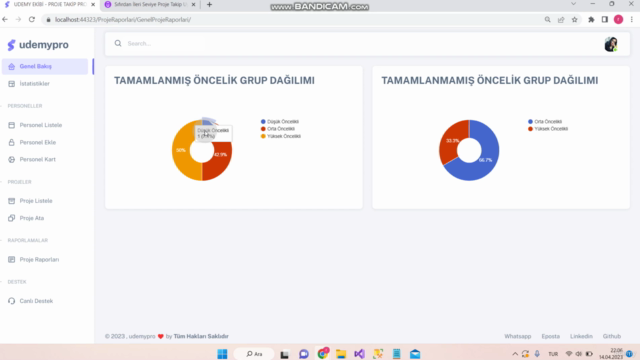This screenshot has height=360, width=640.
Task: Click Yüksek Öncelikli legend in right chart
Action: point(548,129)
